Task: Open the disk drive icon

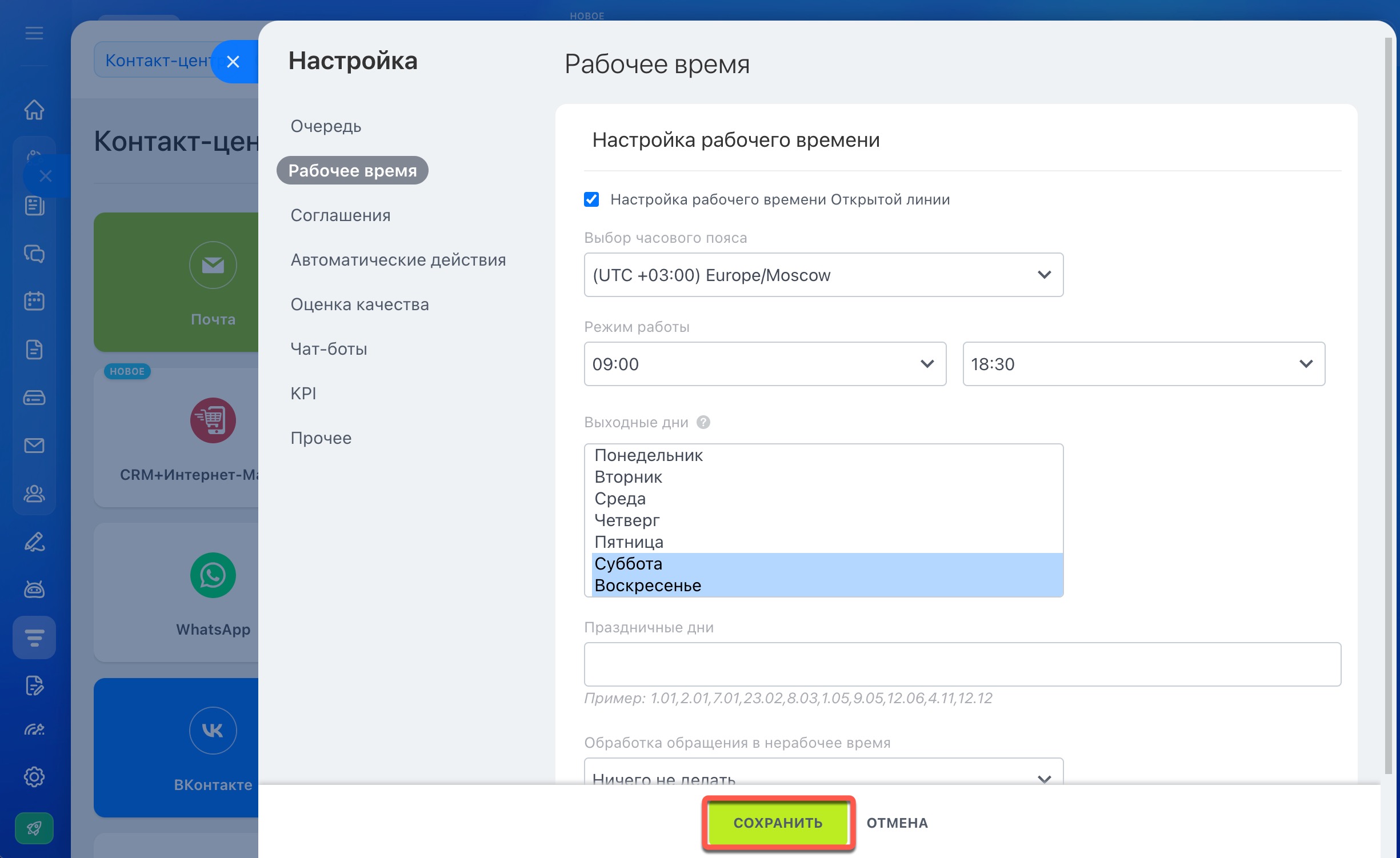Action: (34, 397)
